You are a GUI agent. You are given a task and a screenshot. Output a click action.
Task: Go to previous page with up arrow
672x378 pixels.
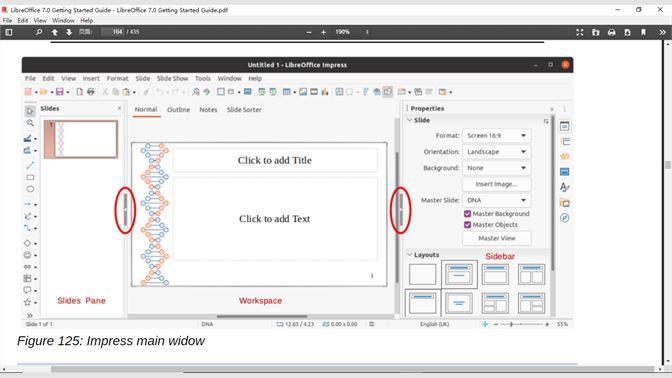pos(54,32)
